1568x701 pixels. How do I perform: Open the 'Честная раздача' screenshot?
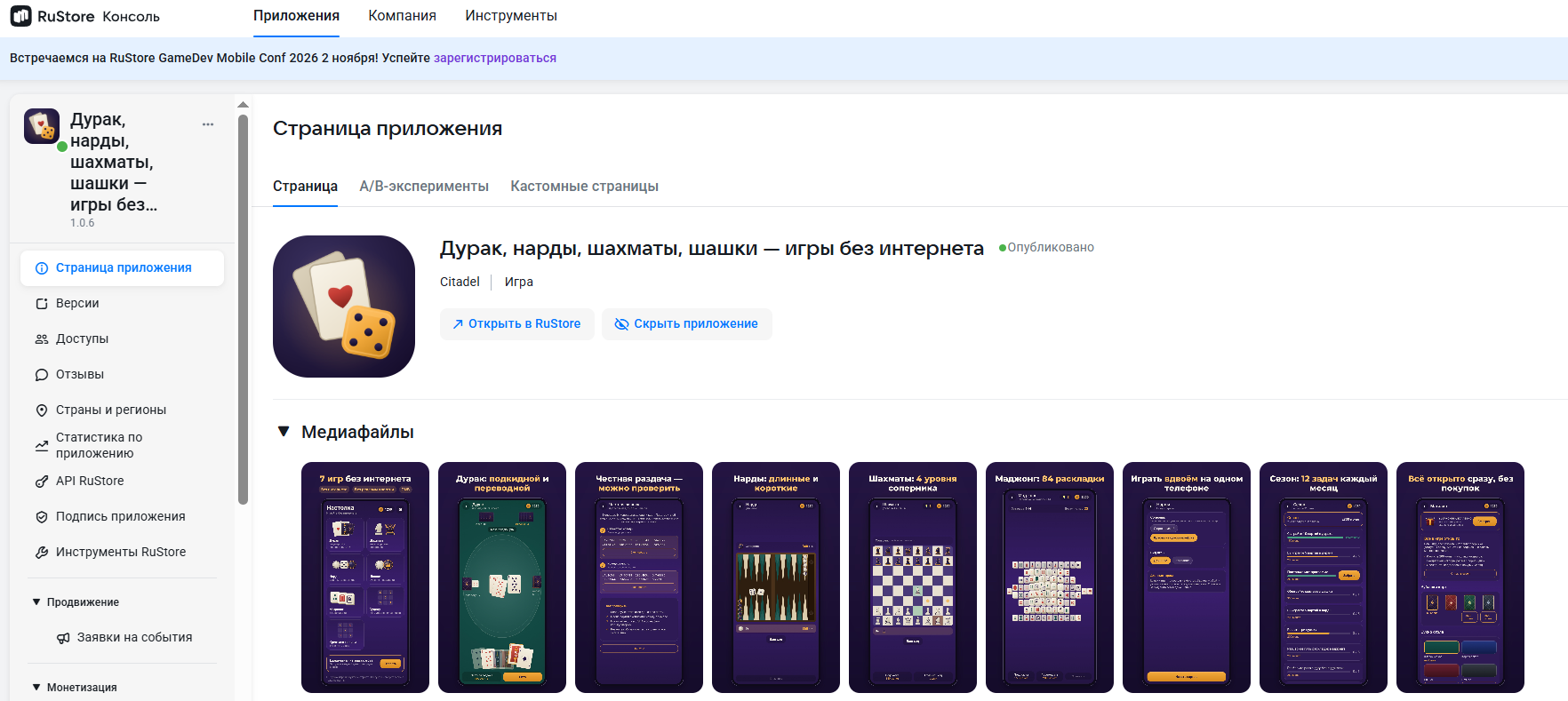639,578
